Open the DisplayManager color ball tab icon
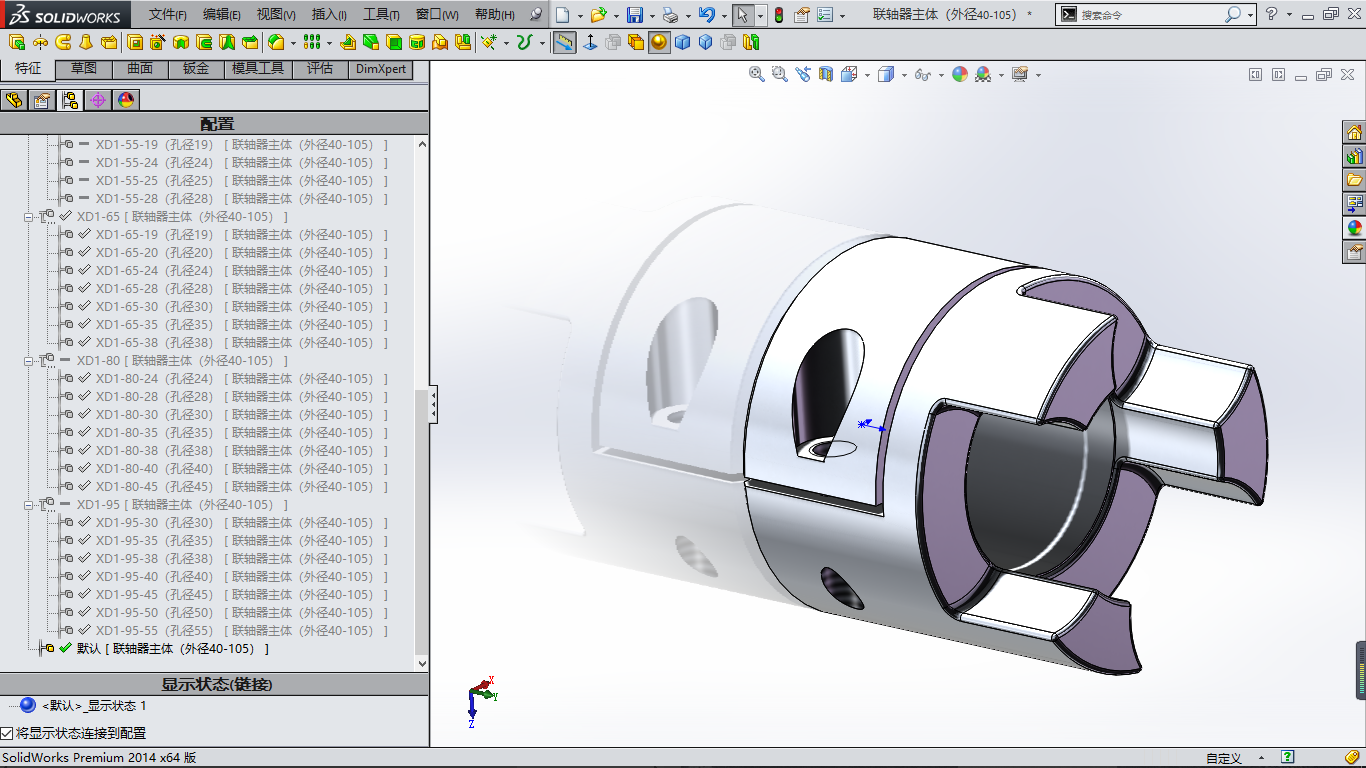This screenshot has width=1366, height=768. click(125, 100)
